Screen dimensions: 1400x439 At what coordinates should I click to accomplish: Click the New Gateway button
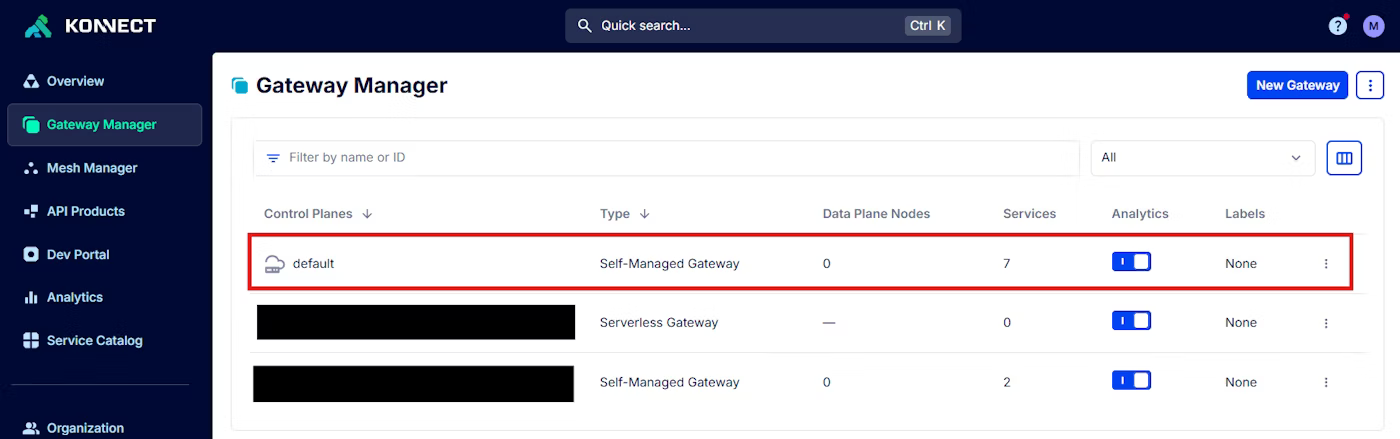coord(1297,85)
